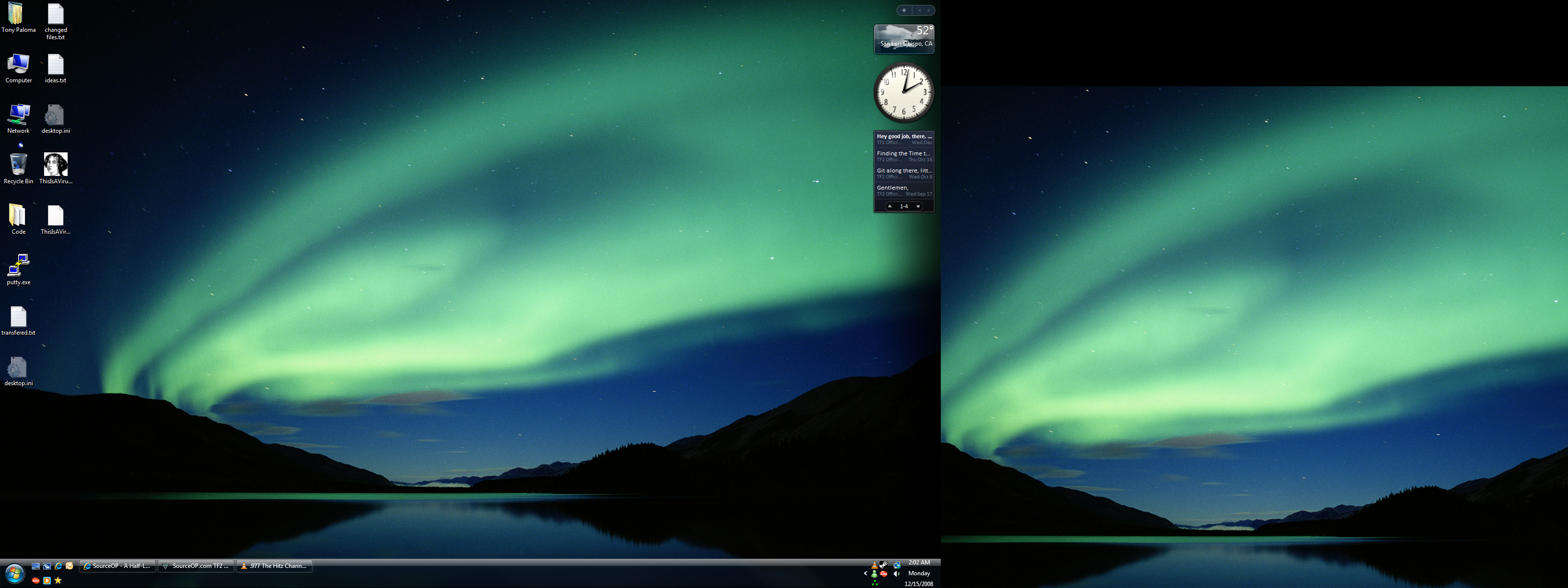Switch to .977 The Hitz Channel VLC window
The height and width of the screenshot is (588, 1568).
(274, 566)
